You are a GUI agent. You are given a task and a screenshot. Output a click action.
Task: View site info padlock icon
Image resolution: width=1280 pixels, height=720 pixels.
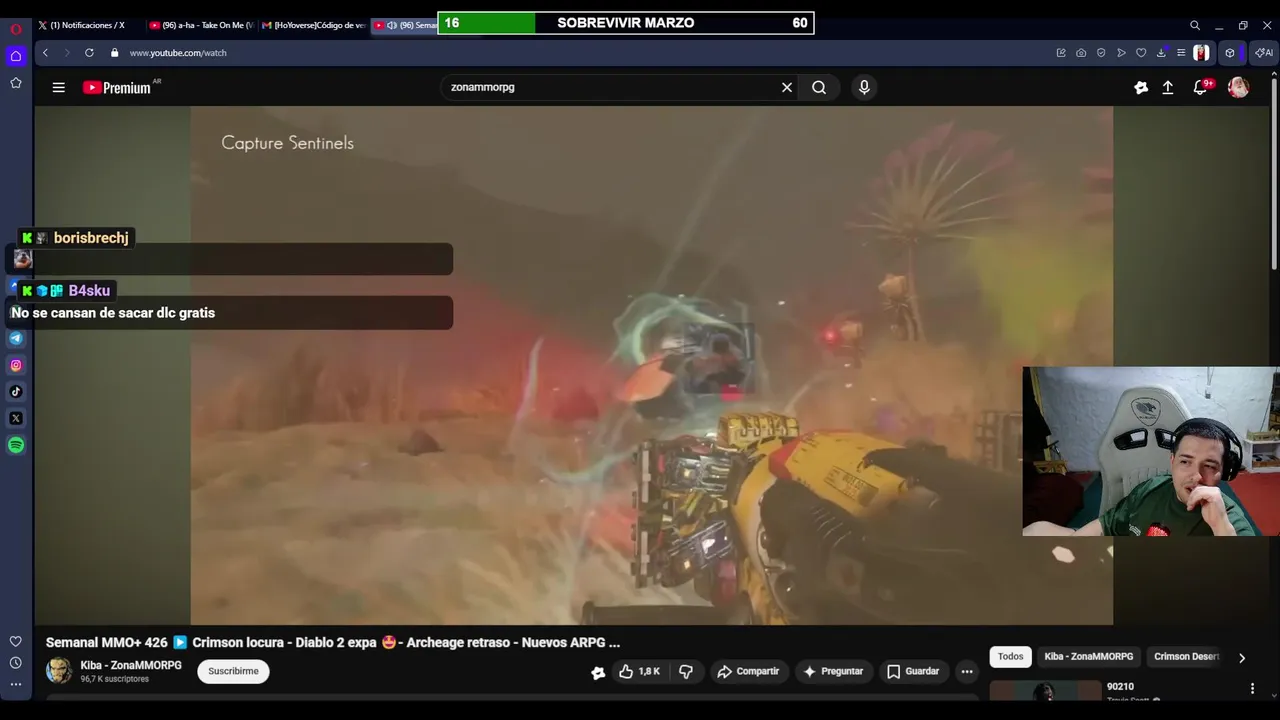(x=114, y=53)
